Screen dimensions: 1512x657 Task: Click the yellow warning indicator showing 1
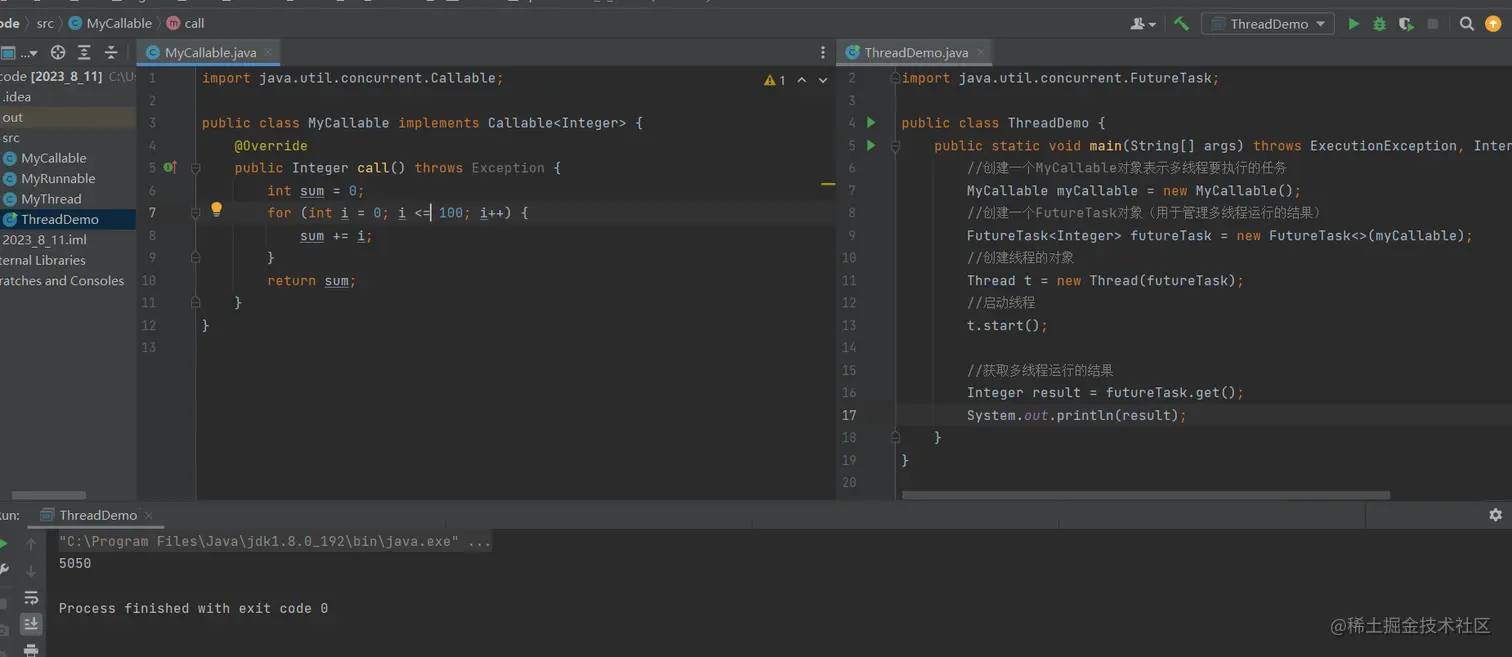775,80
